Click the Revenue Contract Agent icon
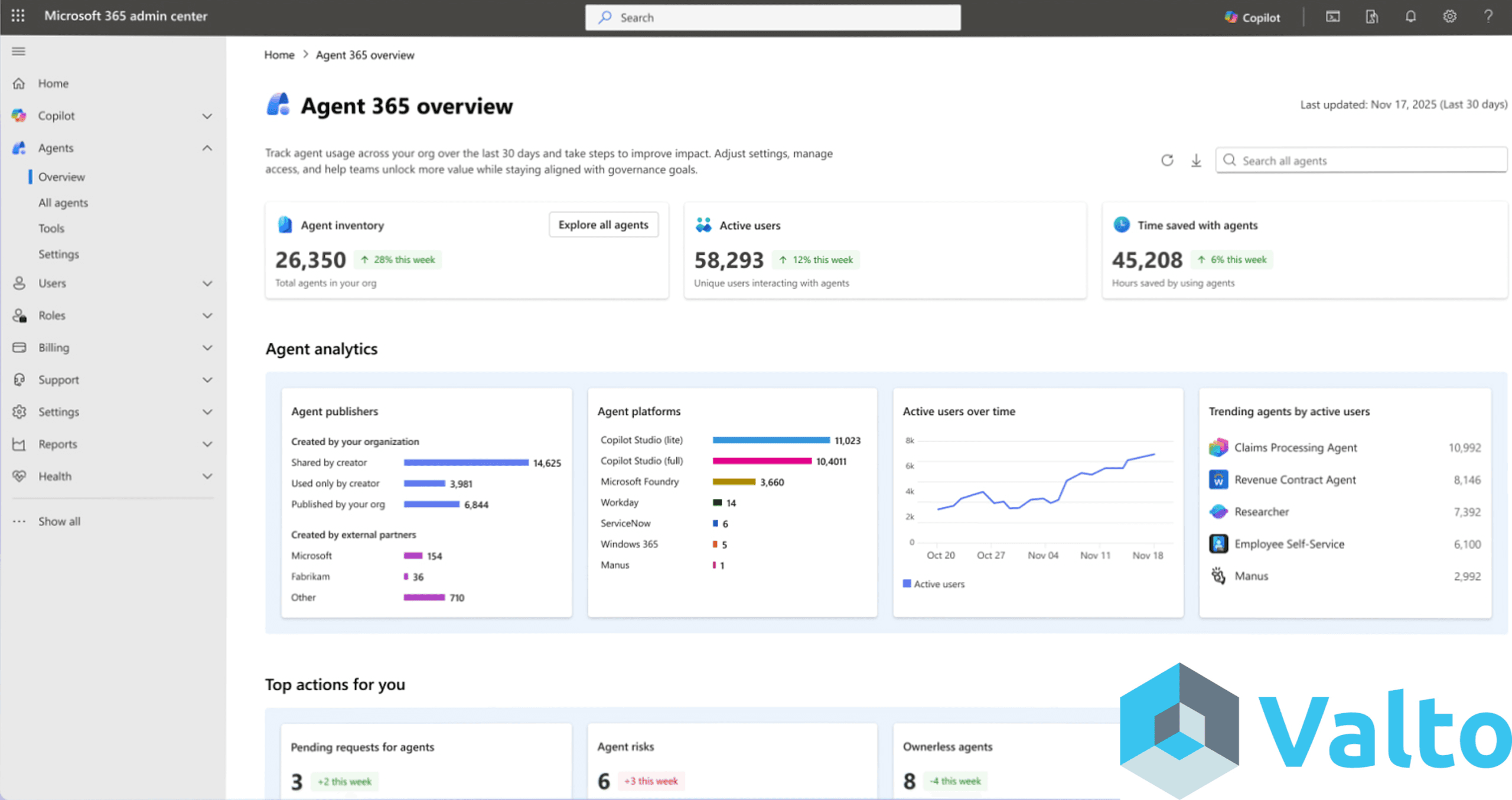This screenshot has height=800, width=1512. pos(1218,479)
